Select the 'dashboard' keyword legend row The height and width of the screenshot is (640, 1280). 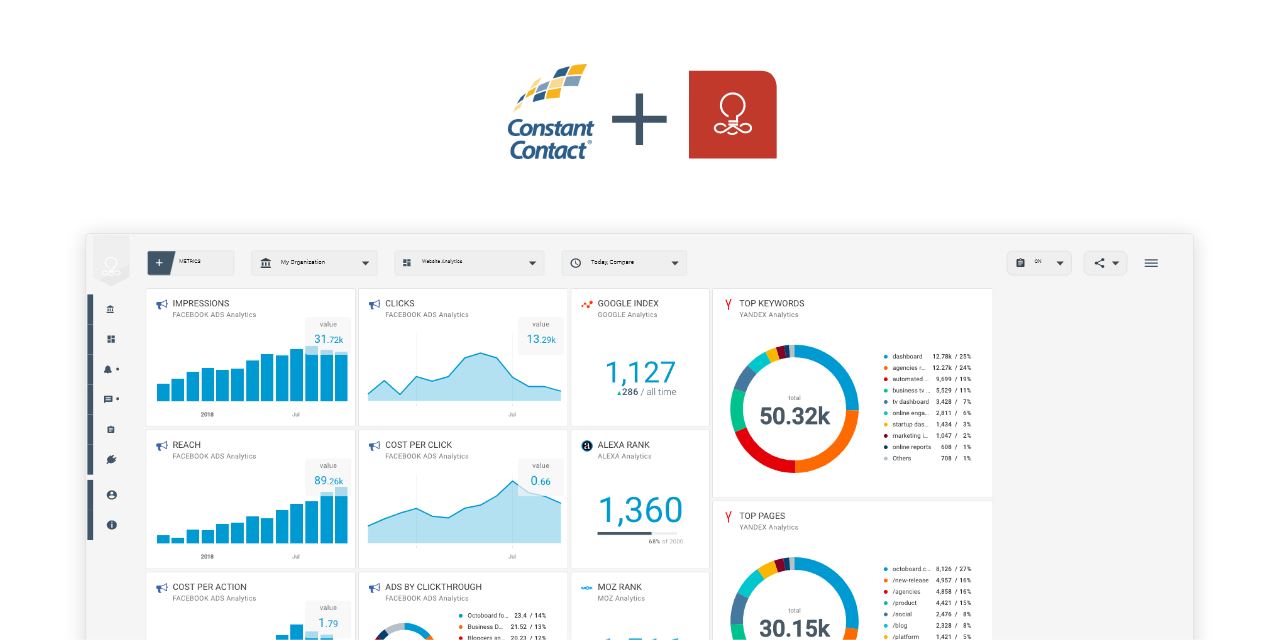927,356
